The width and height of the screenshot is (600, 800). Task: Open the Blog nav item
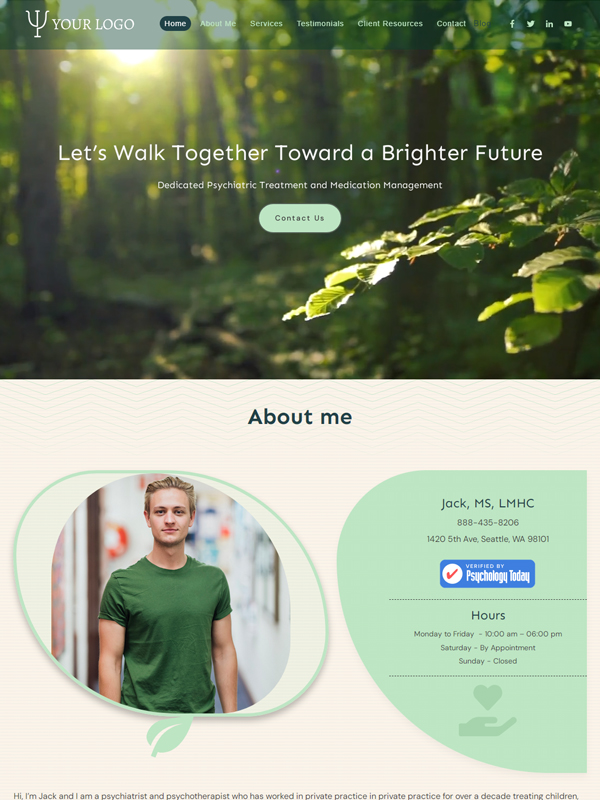point(482,23)
